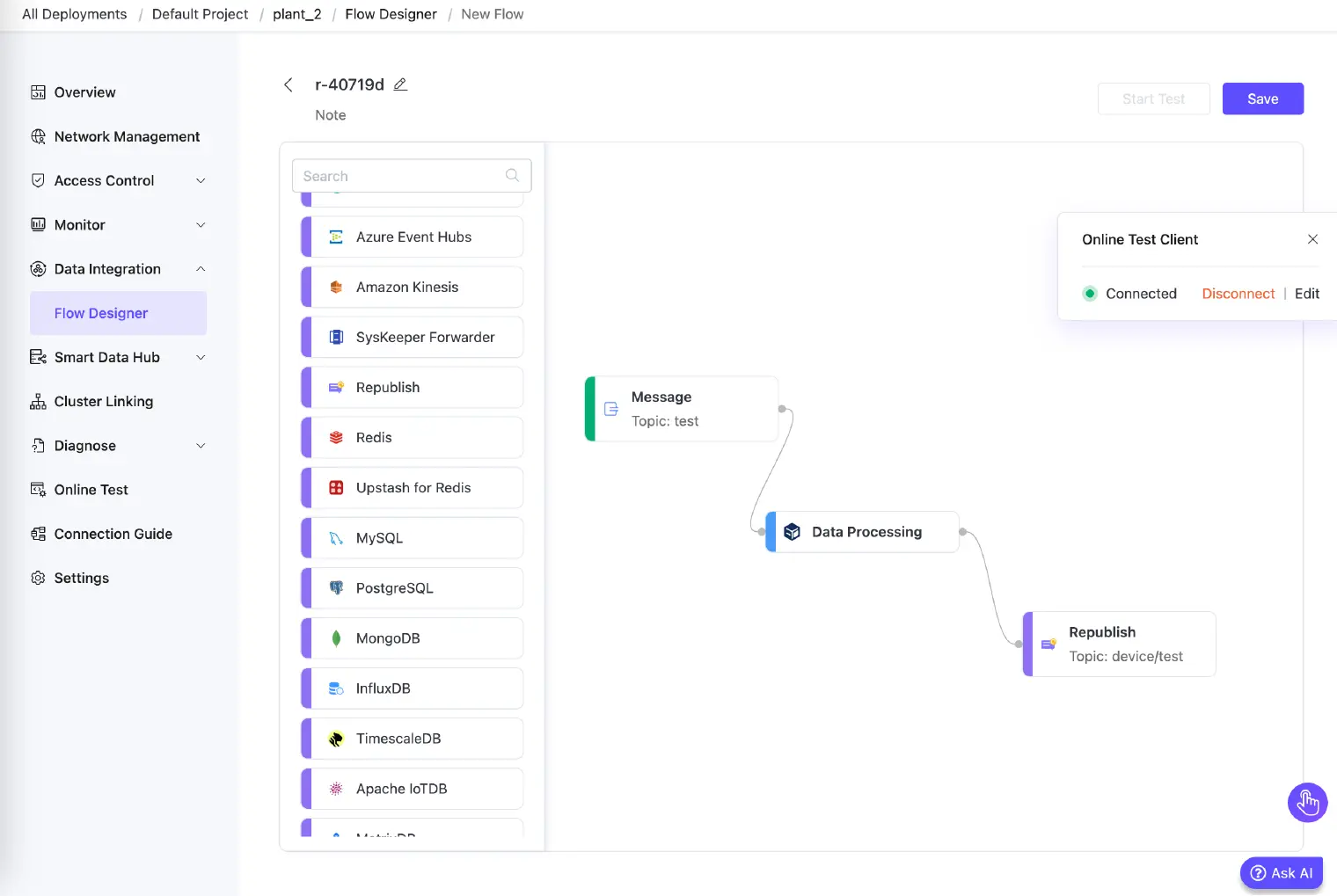Click the Data Integration icon
1337x896 pixels.
(38, 269)
